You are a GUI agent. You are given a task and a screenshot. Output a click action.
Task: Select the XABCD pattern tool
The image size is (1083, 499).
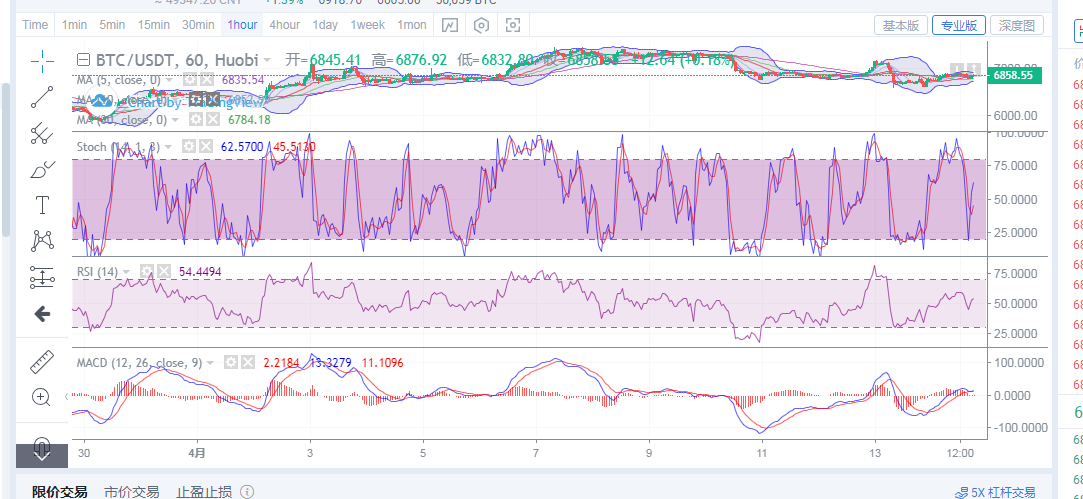(x=42, y=241)
